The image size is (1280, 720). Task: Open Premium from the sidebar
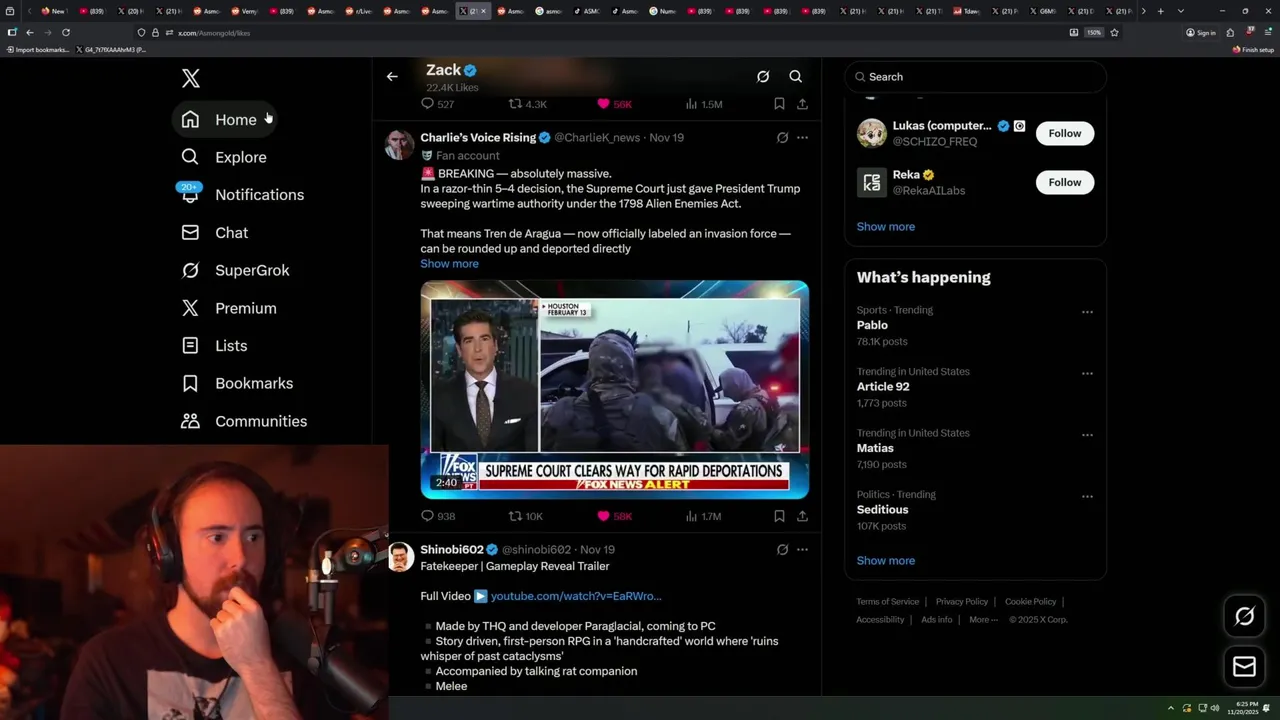coord(228,308)
